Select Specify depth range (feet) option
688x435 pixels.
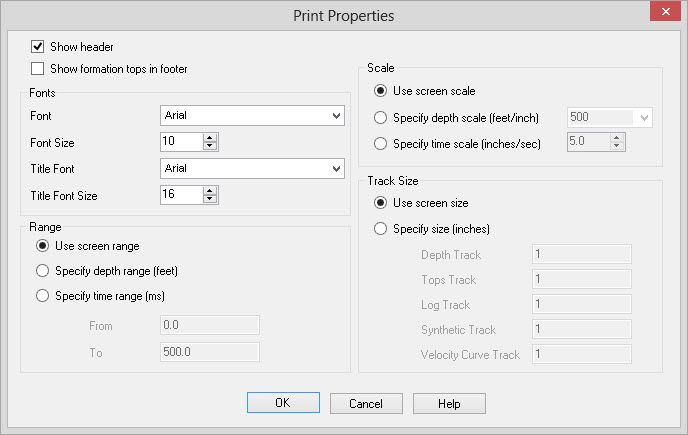pyautogui.click(x=42, y=270)
